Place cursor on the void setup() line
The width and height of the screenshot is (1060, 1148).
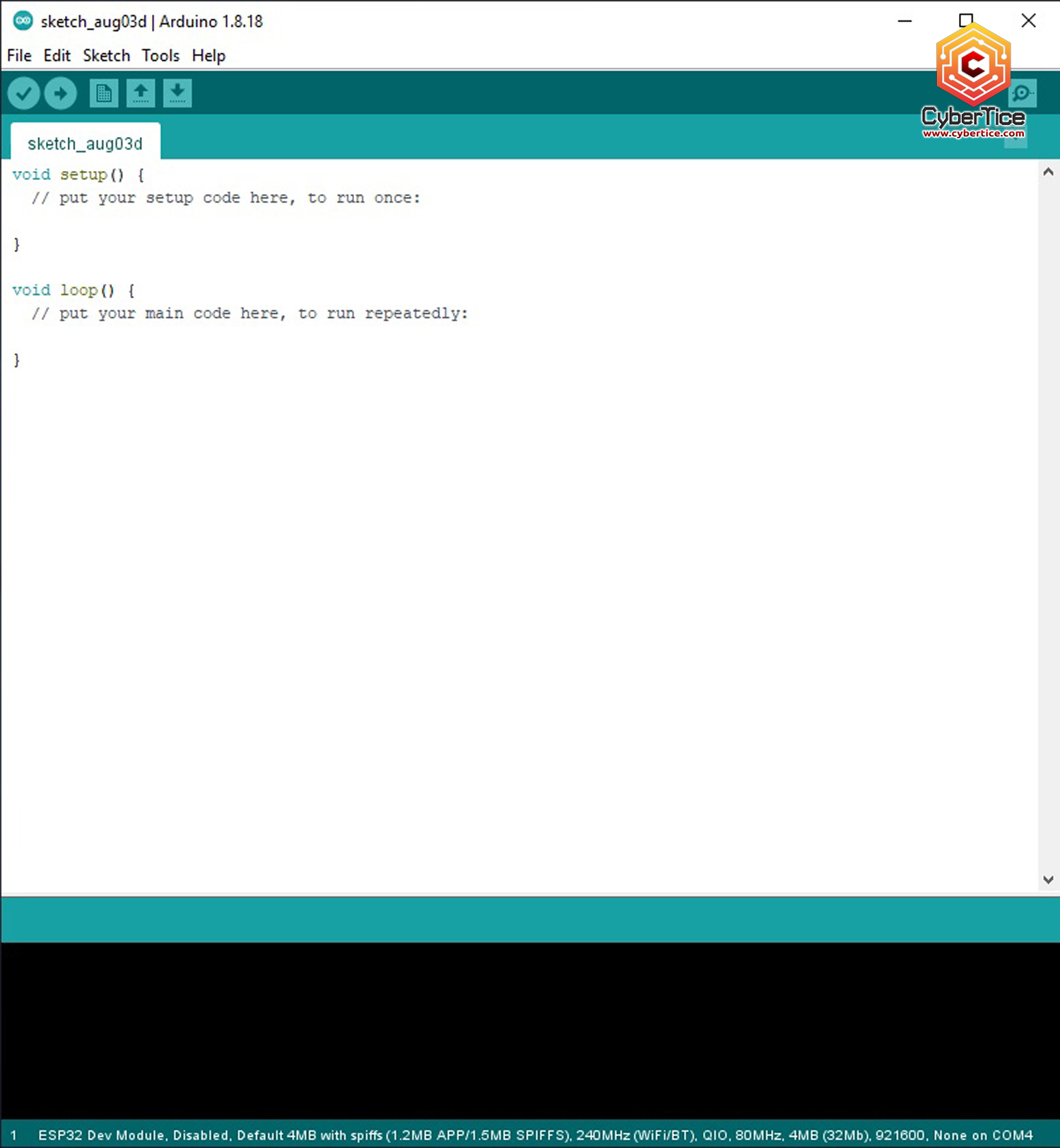pos(78,174)
